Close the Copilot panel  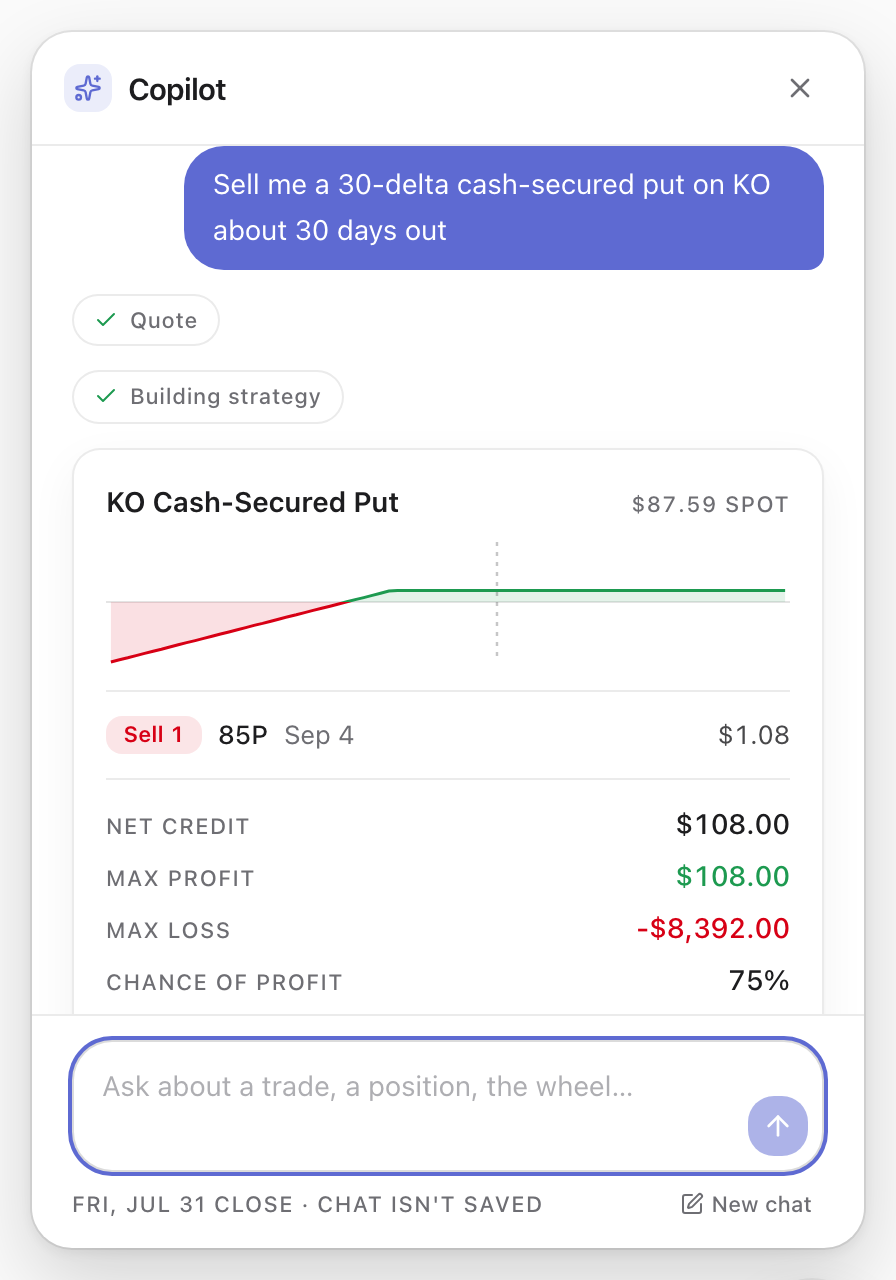point(799,88)
